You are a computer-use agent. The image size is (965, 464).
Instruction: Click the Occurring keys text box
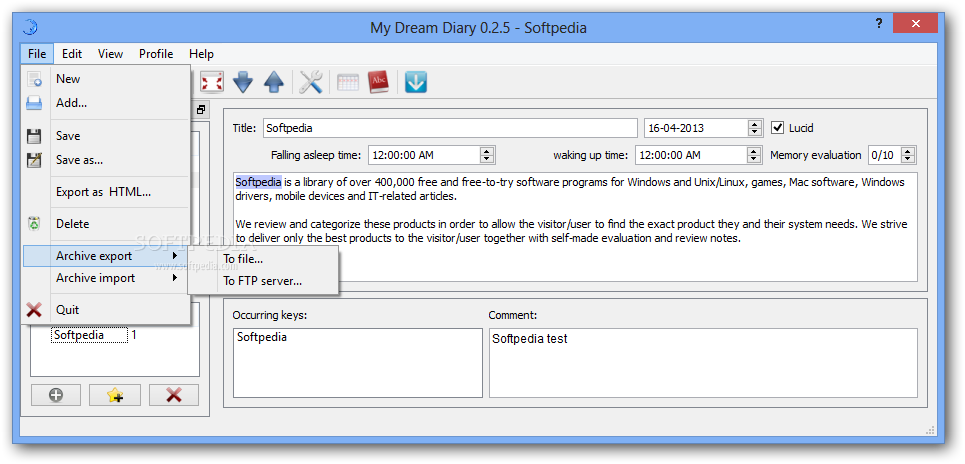pos(358,362)
